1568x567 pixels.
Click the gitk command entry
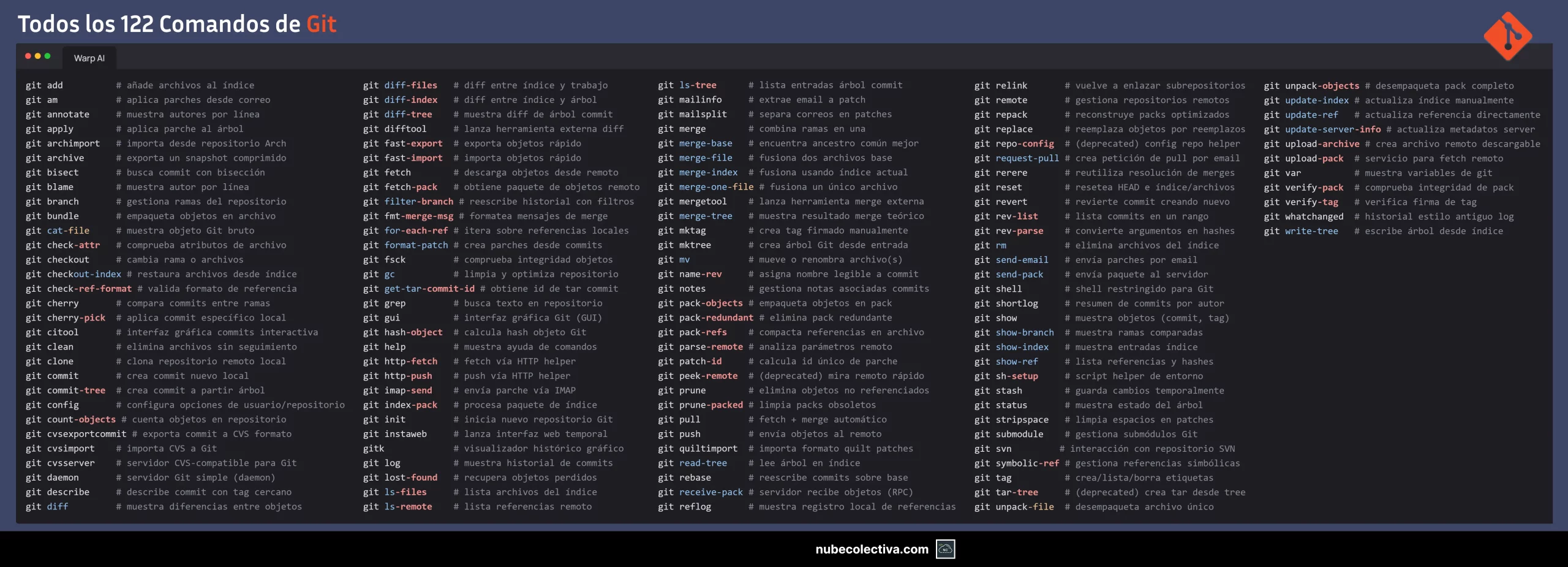(374, 449)
